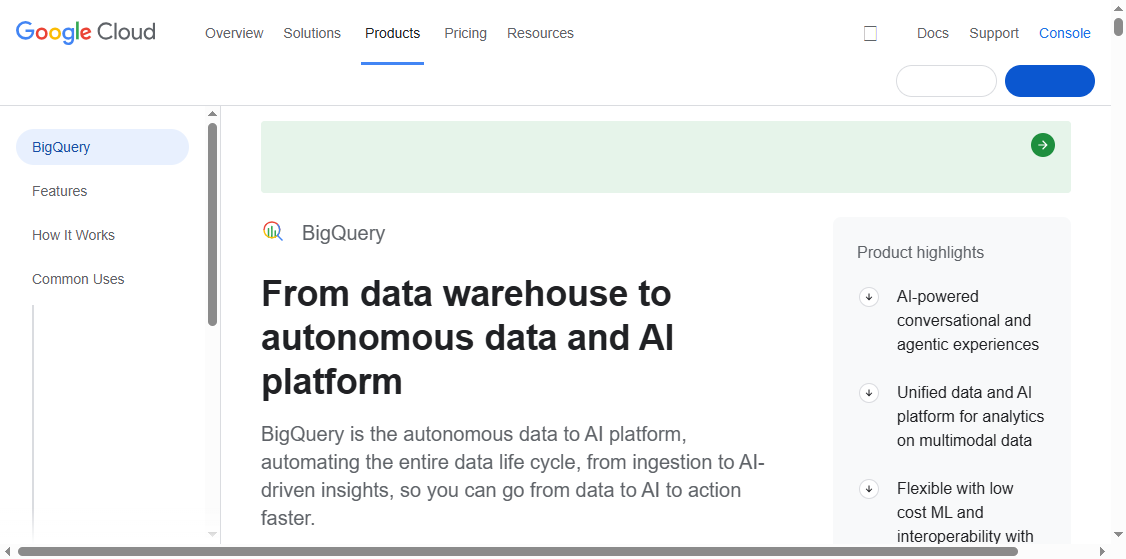Open the Support link
The height and width of the screenshot is (559, 1126).
(x=994, y=33)
